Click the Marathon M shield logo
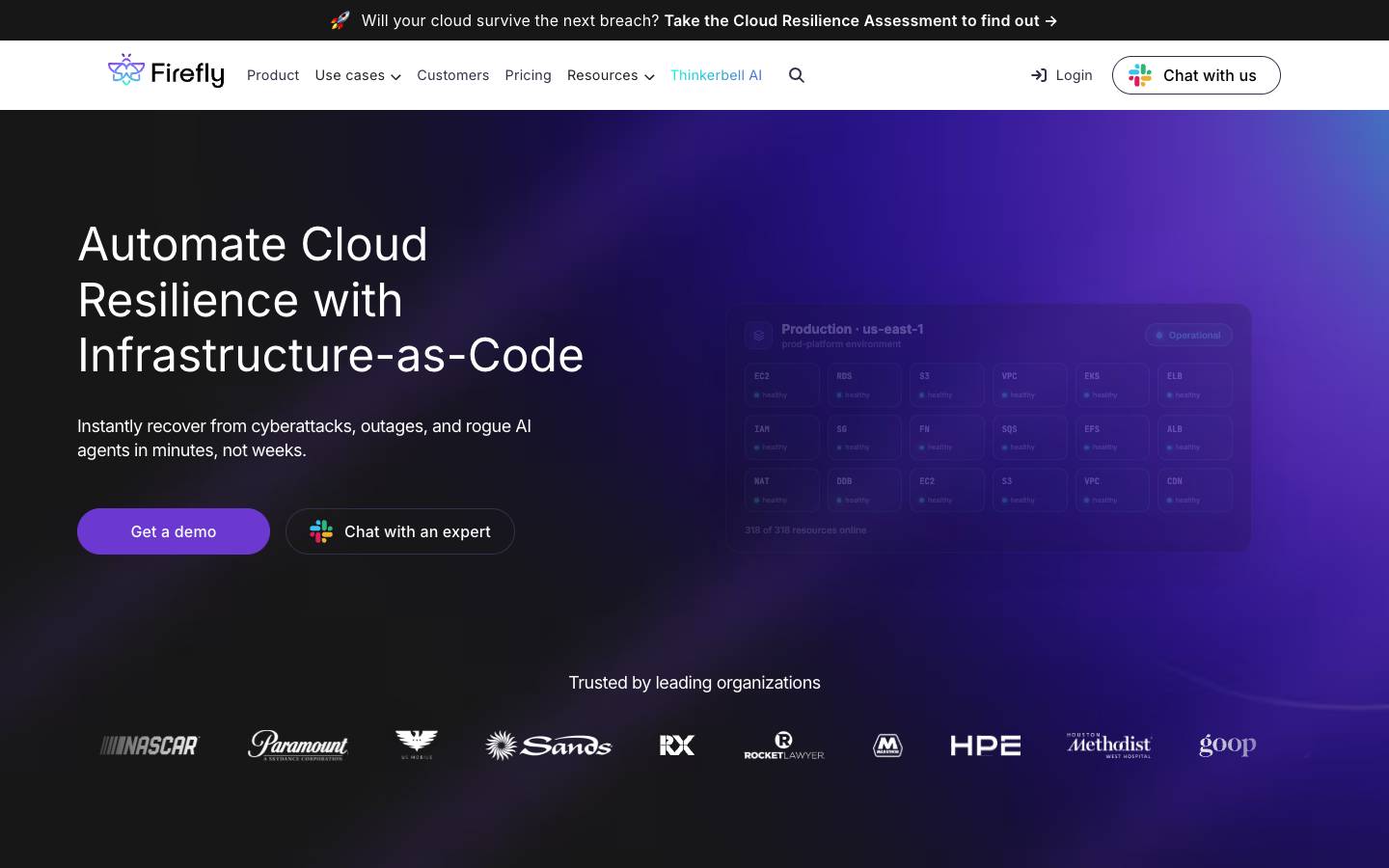 (887, 746)
